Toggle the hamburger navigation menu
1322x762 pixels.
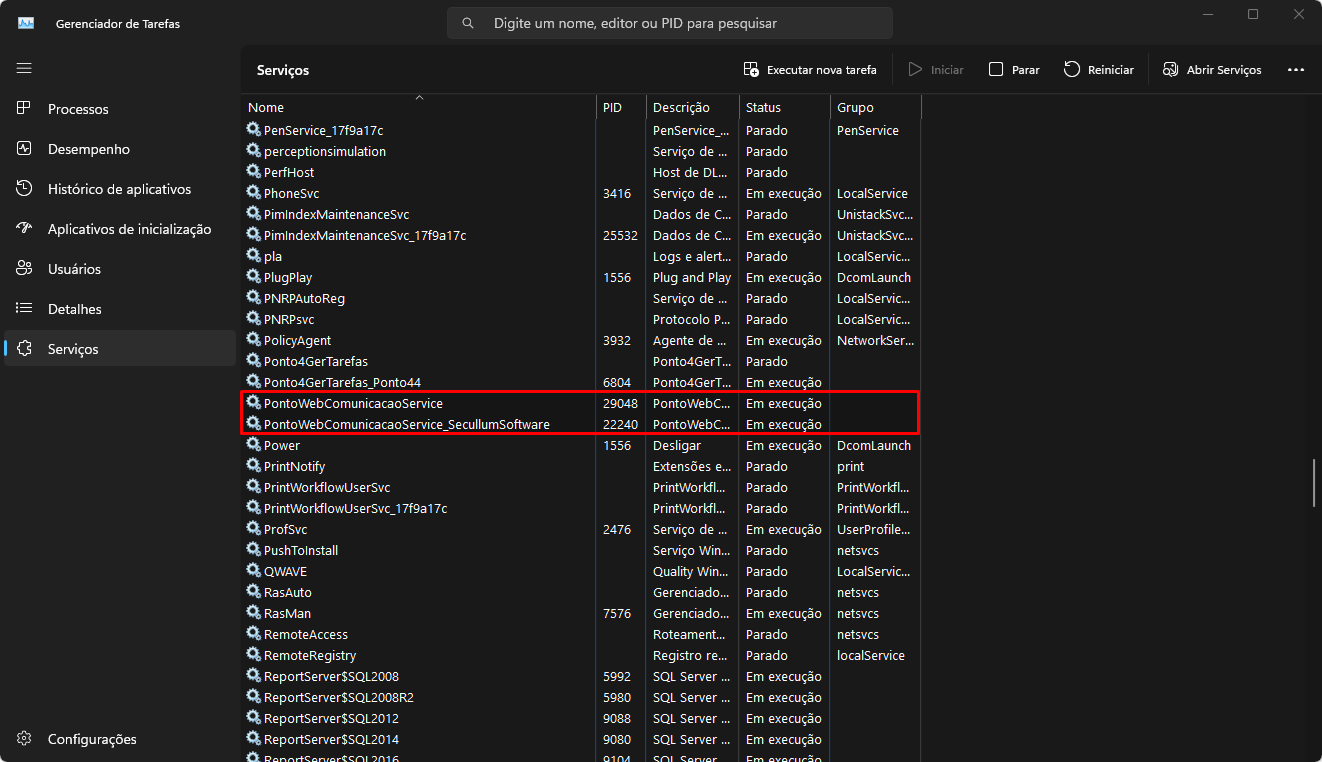click(24, 68)
